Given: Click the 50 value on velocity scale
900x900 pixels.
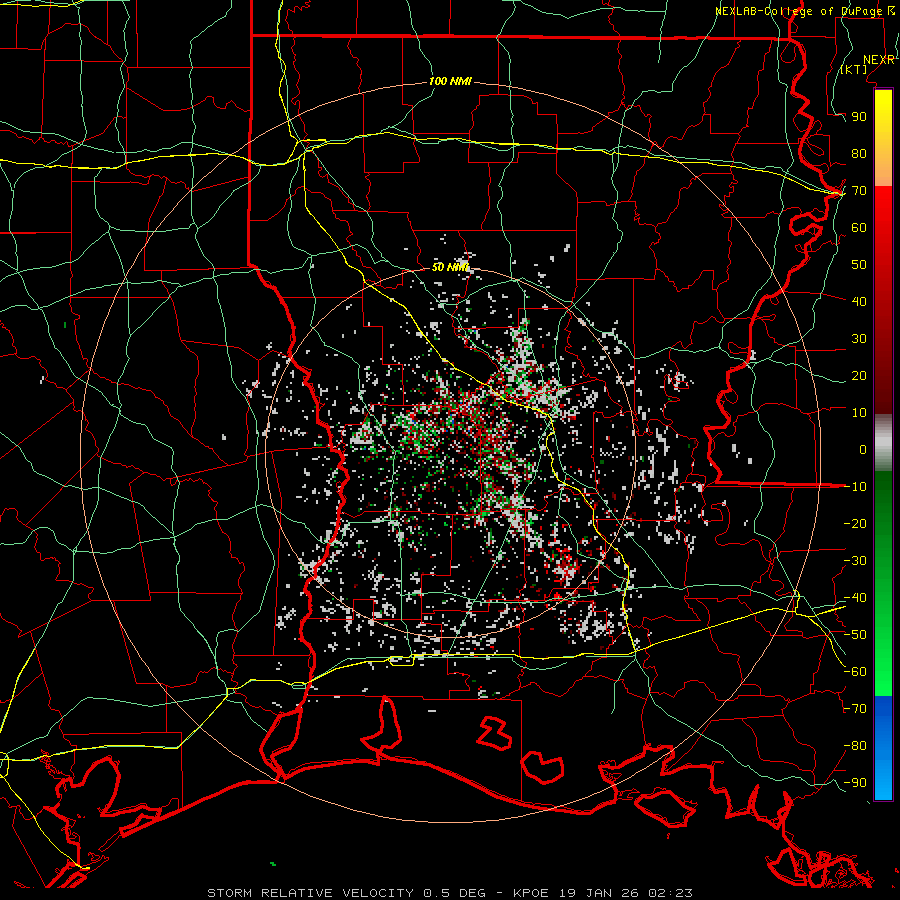Looking at the screenshot, I should (859, 265).
